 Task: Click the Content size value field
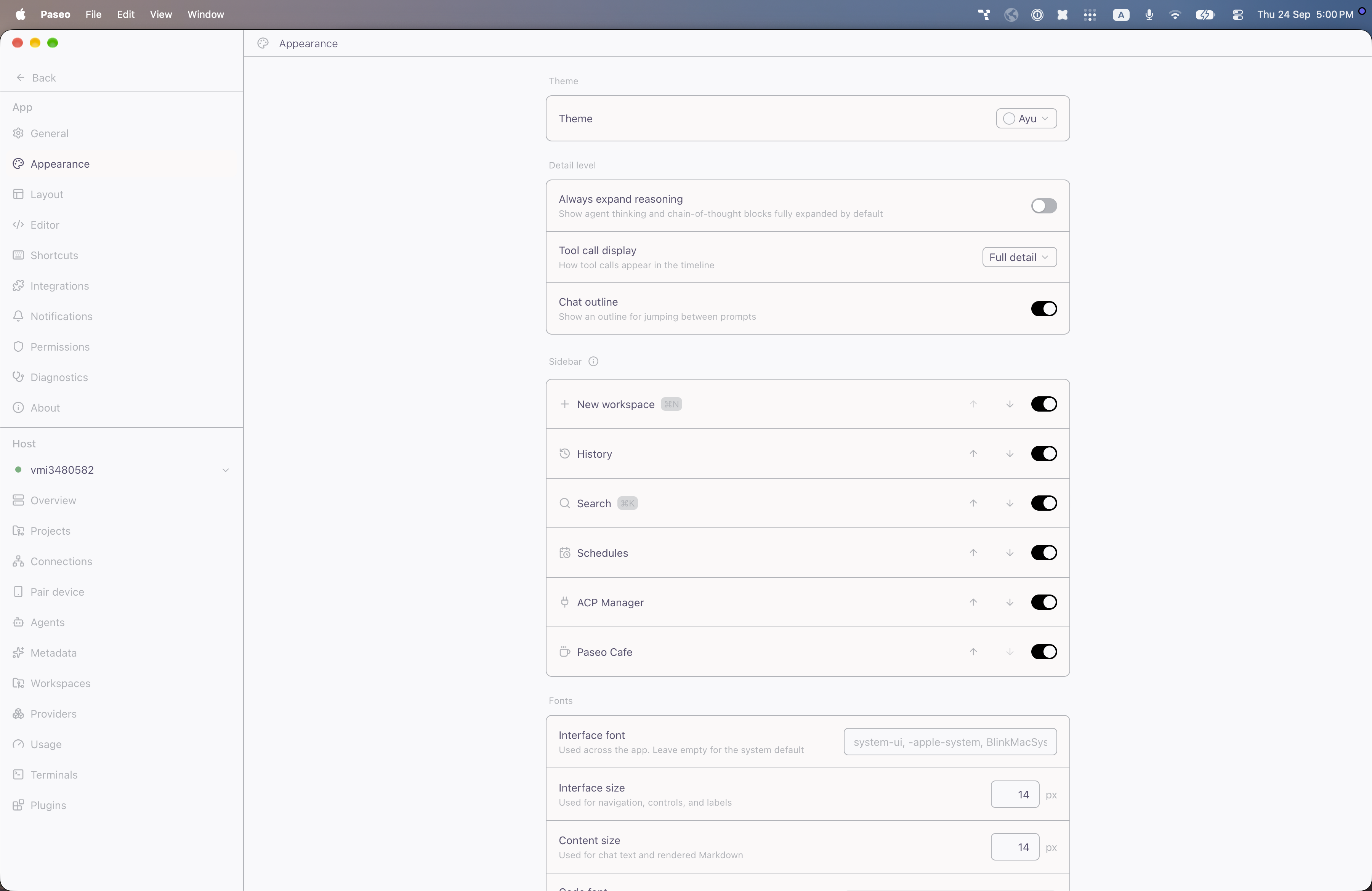click(x=1015, y=847)
